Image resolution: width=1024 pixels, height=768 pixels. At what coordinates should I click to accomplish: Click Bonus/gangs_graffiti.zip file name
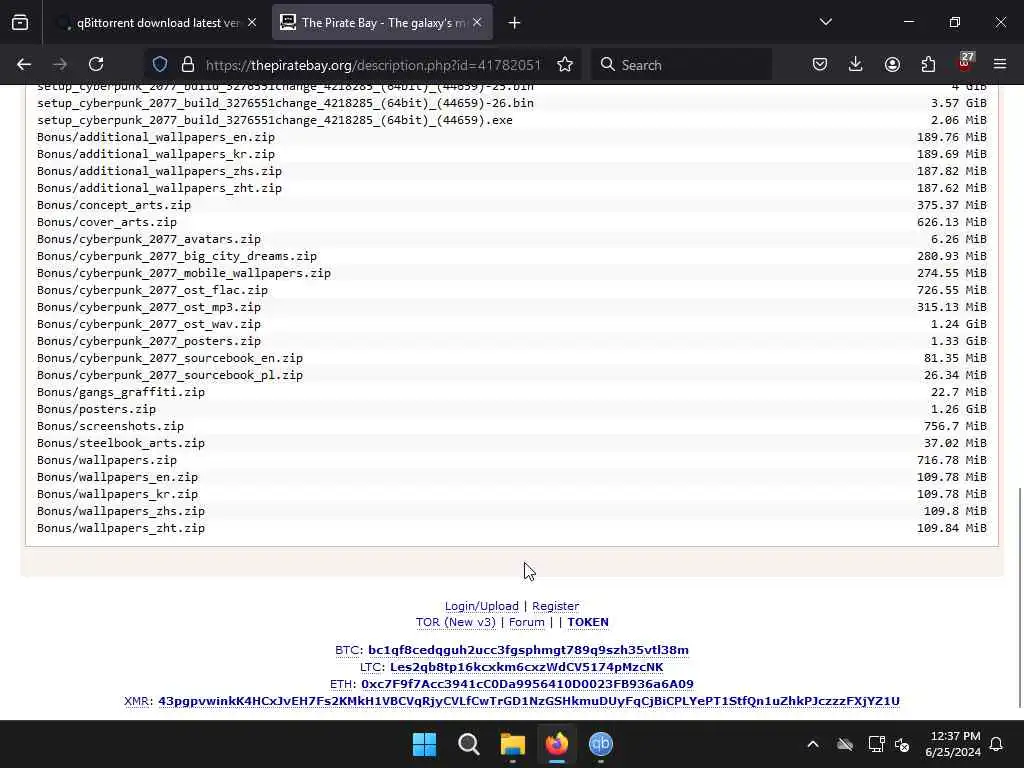[x=121, y=392]
